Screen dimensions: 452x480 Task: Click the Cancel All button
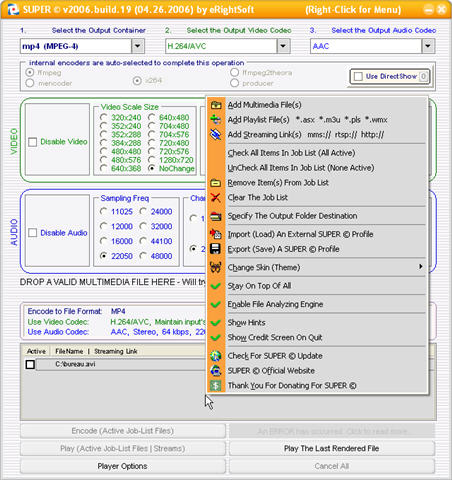[x=332, y=466]
